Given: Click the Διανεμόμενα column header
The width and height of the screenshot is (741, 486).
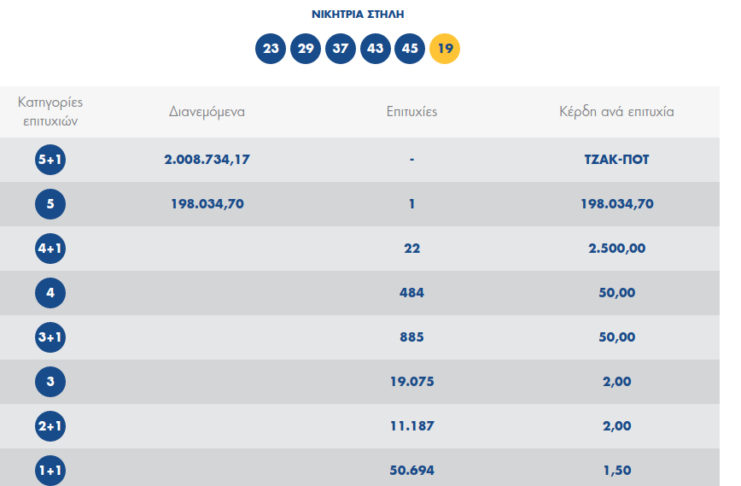Looking at the screenshot, I should click(x=207, y=112).
